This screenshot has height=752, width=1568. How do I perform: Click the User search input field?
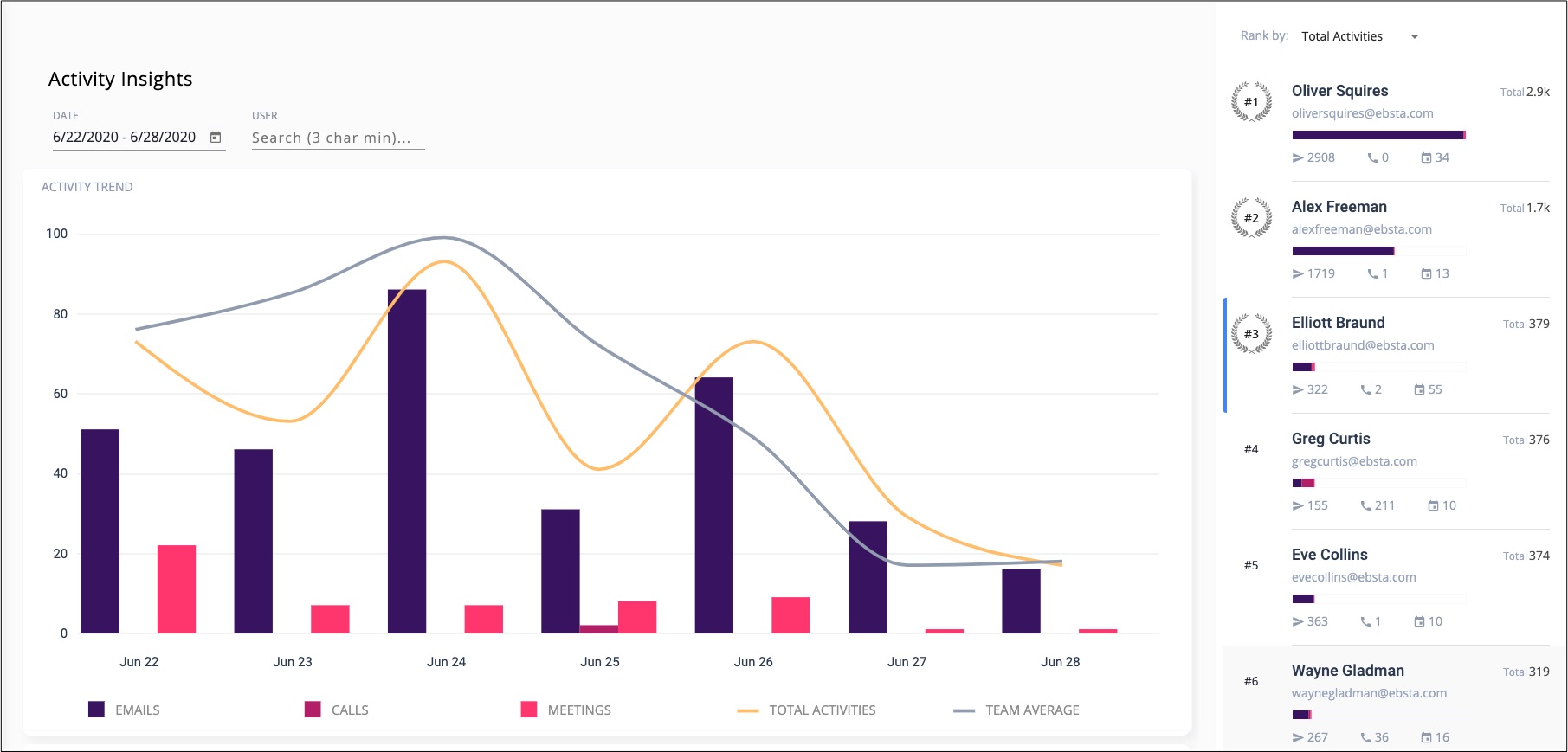point(338,138)
